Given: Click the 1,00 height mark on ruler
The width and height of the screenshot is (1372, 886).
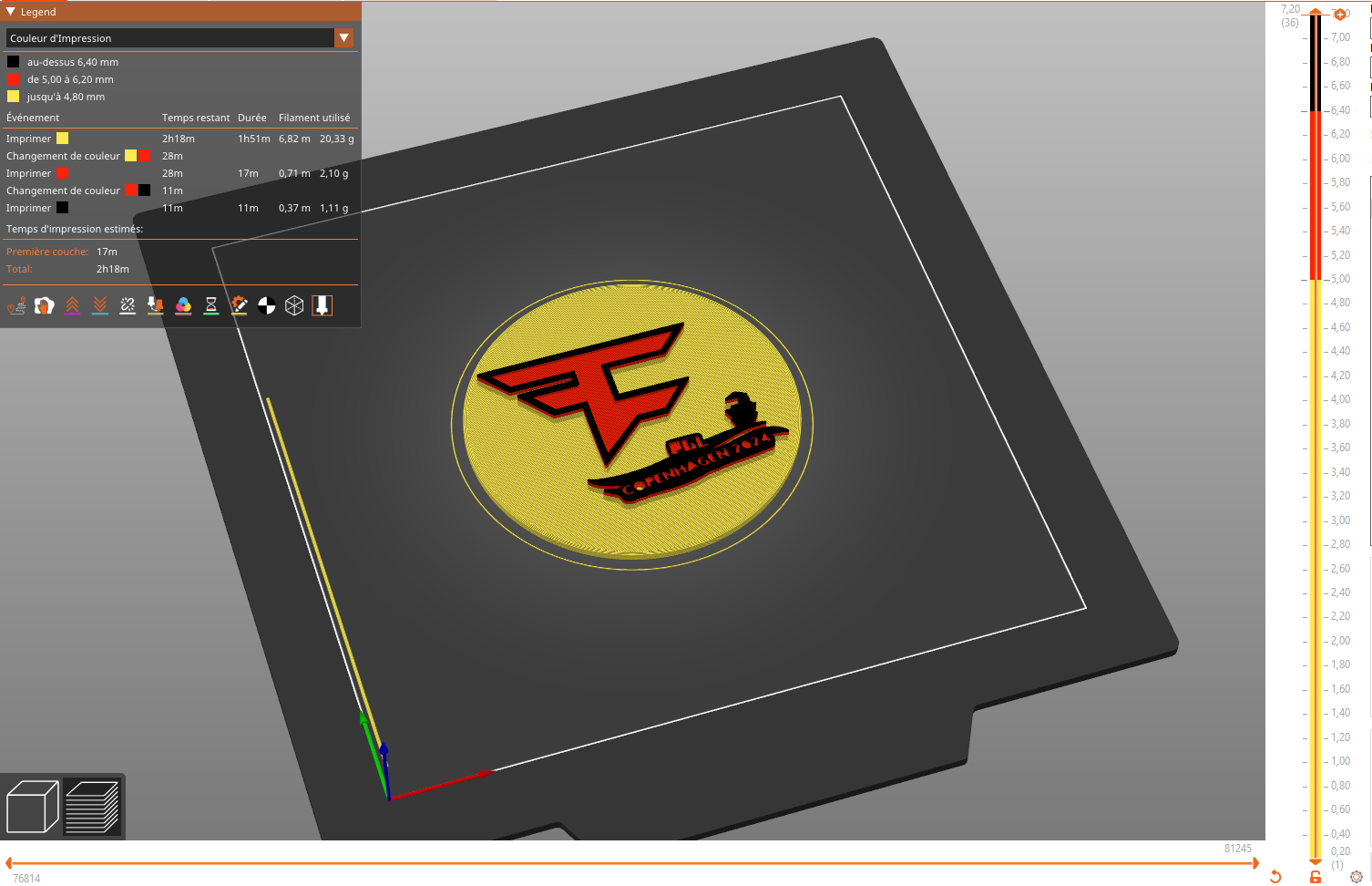Looking at the screenshot, I should pyautogui.click(x=1340, y=761).
